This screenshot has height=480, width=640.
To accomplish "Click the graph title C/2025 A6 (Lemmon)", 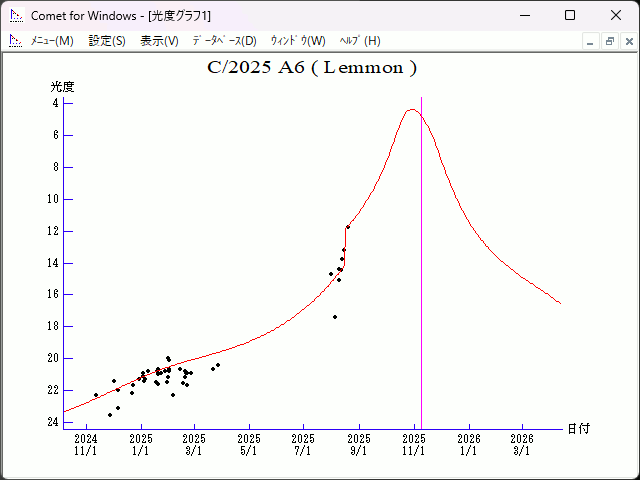I will [311, 68].
